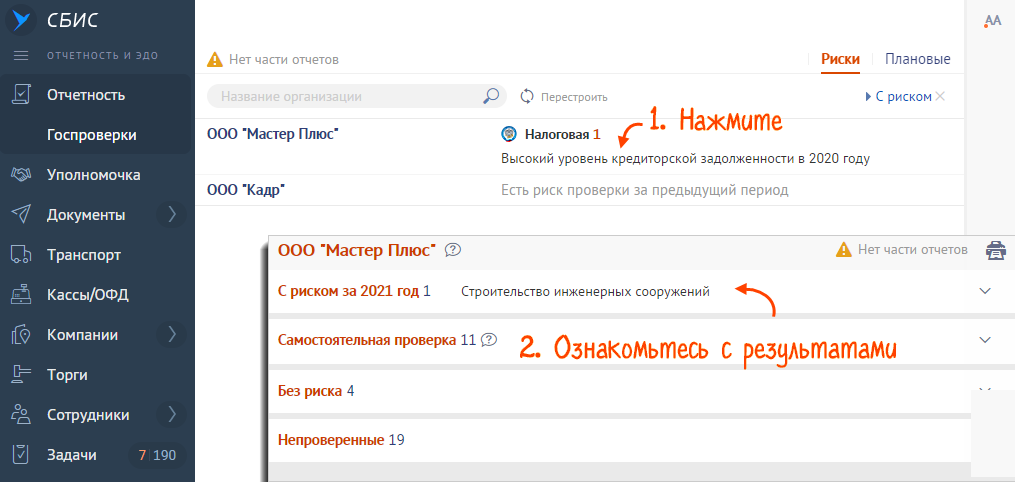
Task: Click the Непроверенные 19 heading
Action: [x=341, y=440]
